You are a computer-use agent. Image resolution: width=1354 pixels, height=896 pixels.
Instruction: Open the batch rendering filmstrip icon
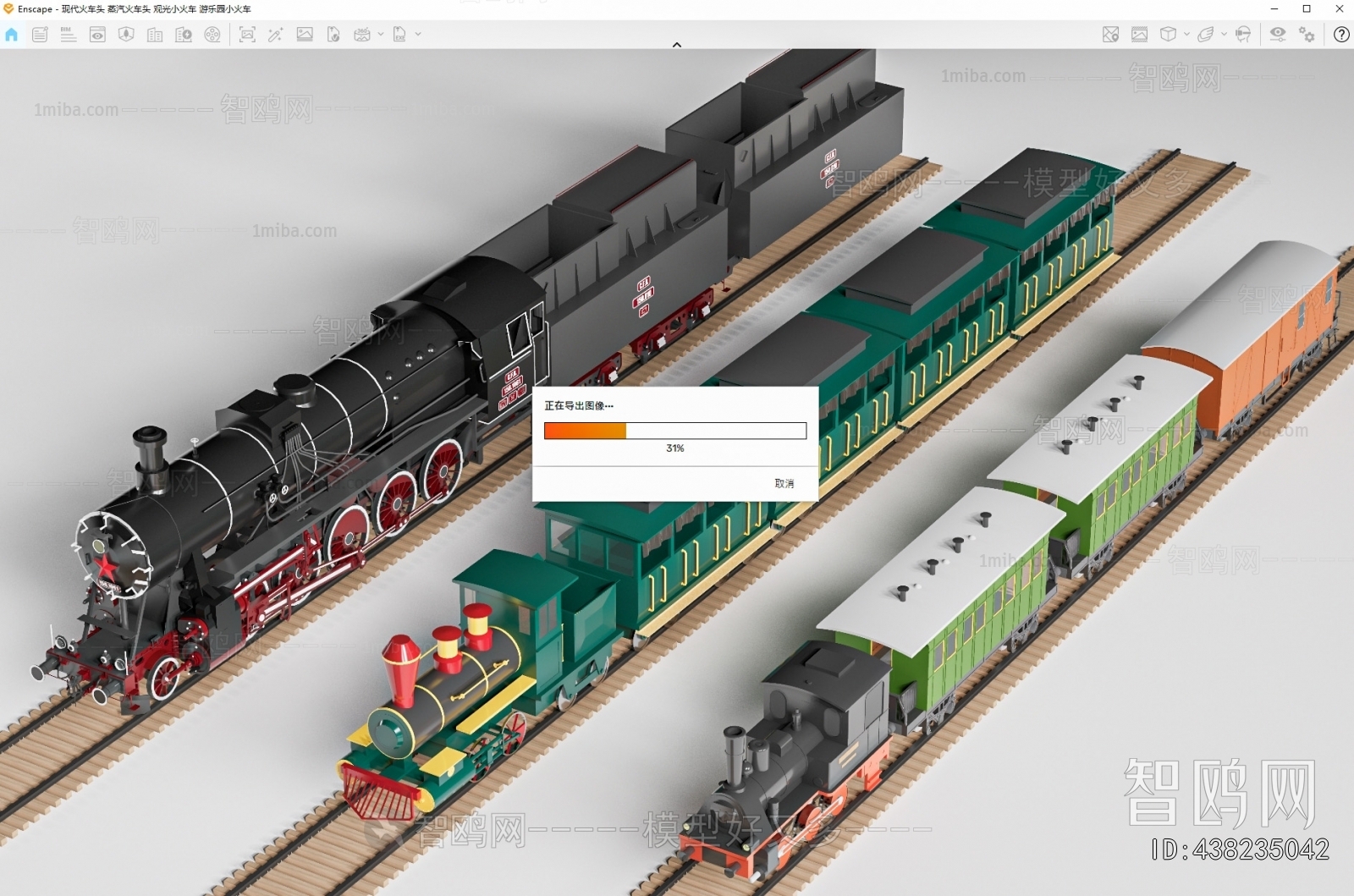(1139, 35)
